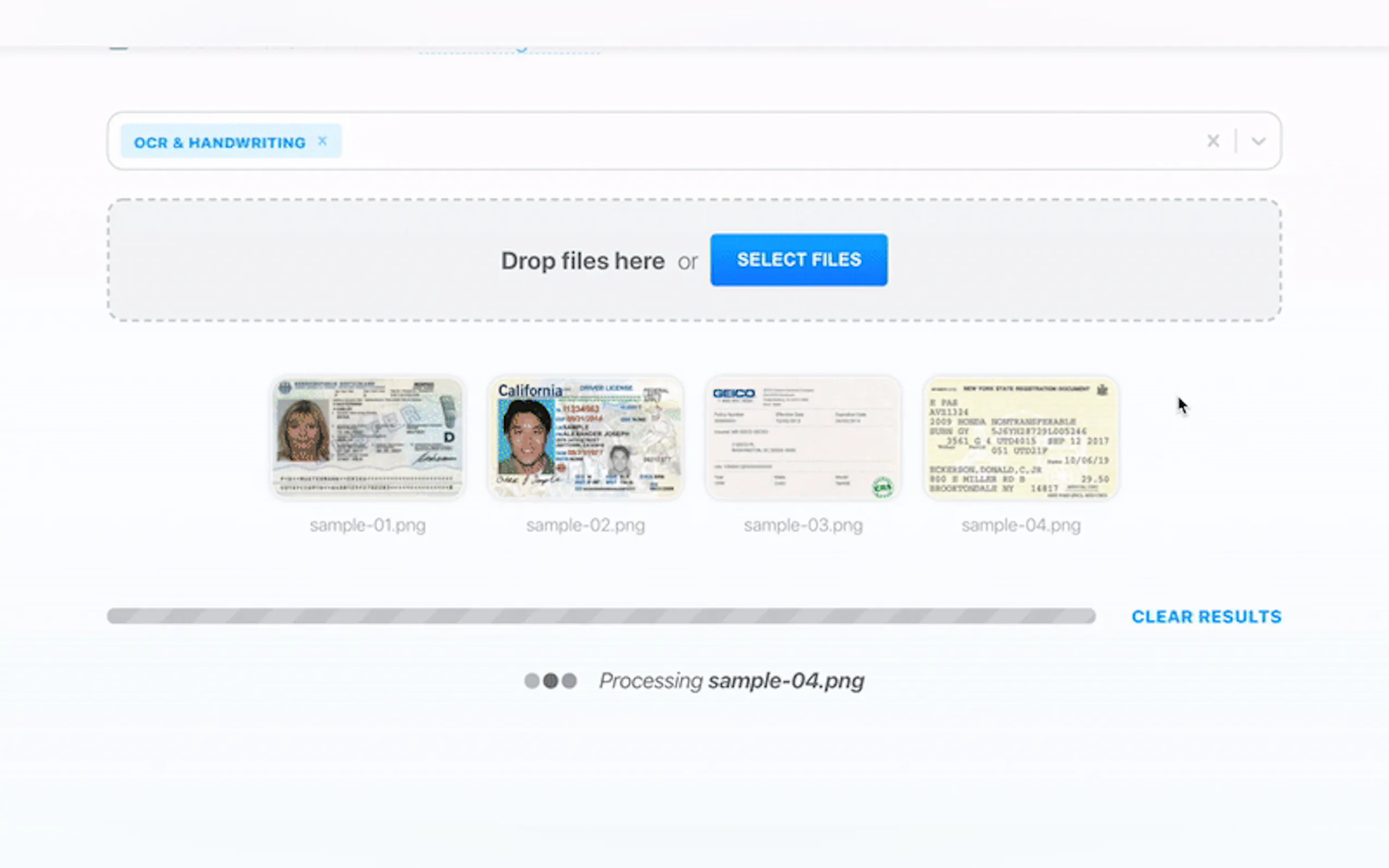Click the Processing sample-04.png status text
This screenshot has width=1389, height=868.
click(732, 681)
